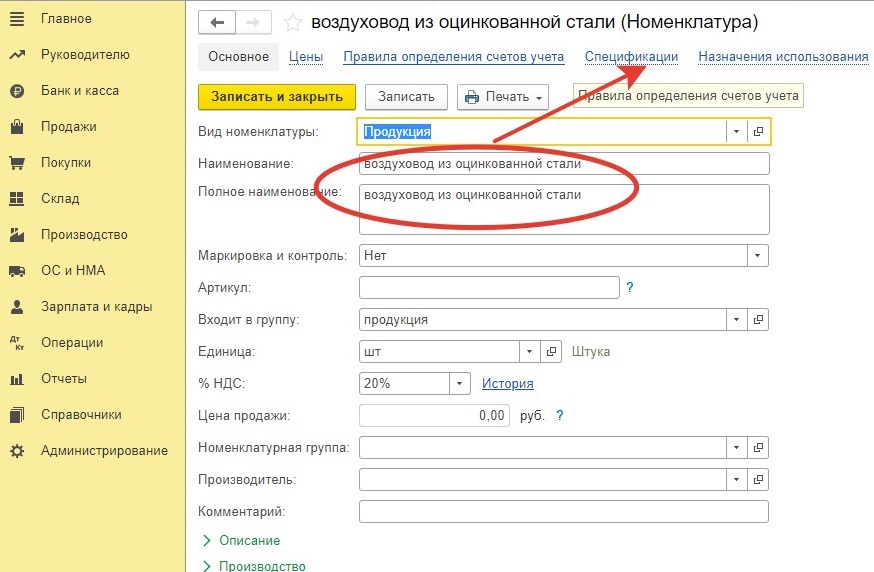
Task: Open Номенклатурная группа dropdown arrow
Action: point(736,448)
